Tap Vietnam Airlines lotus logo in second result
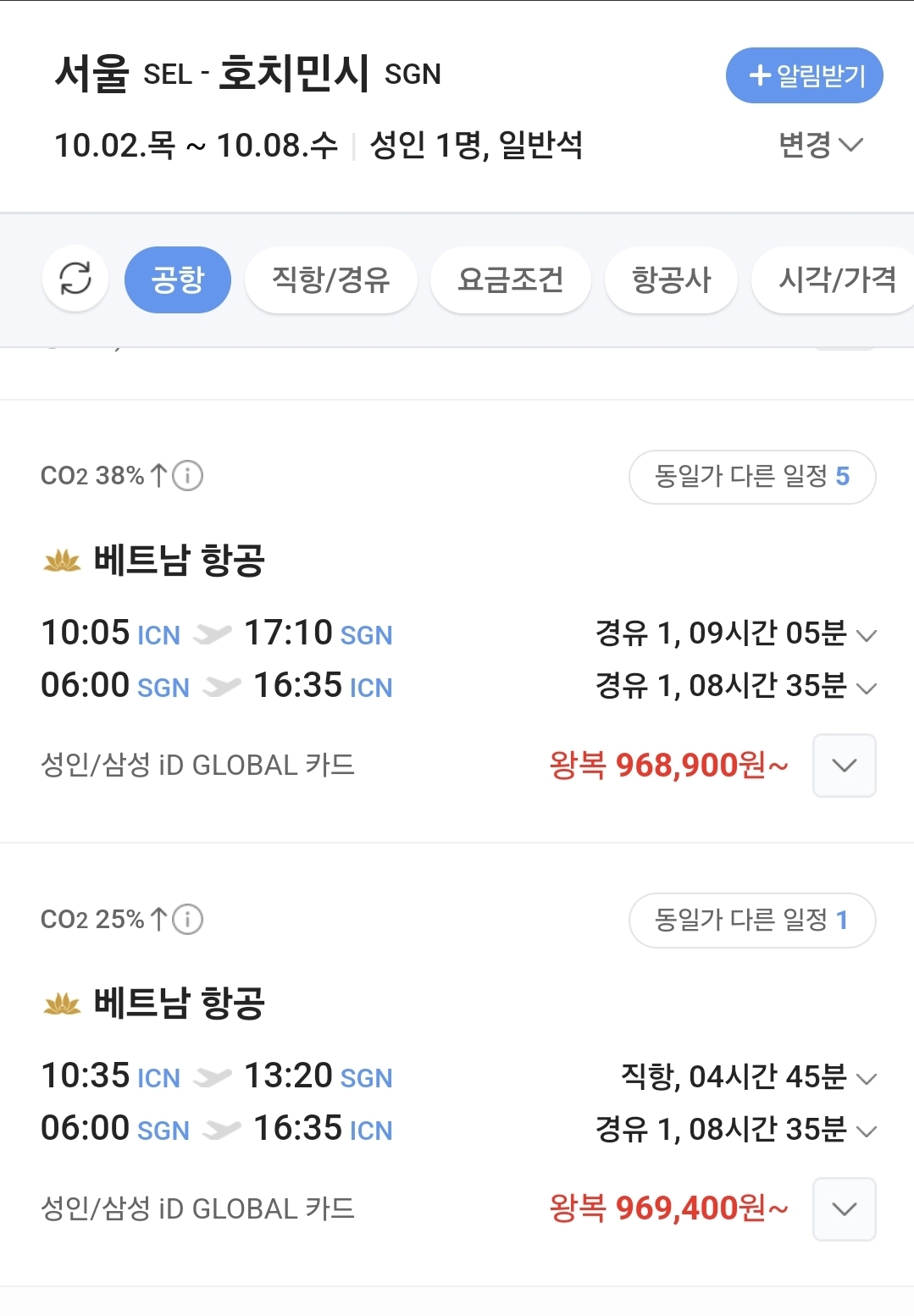 pyautogui.click(x=62, y=1004)
